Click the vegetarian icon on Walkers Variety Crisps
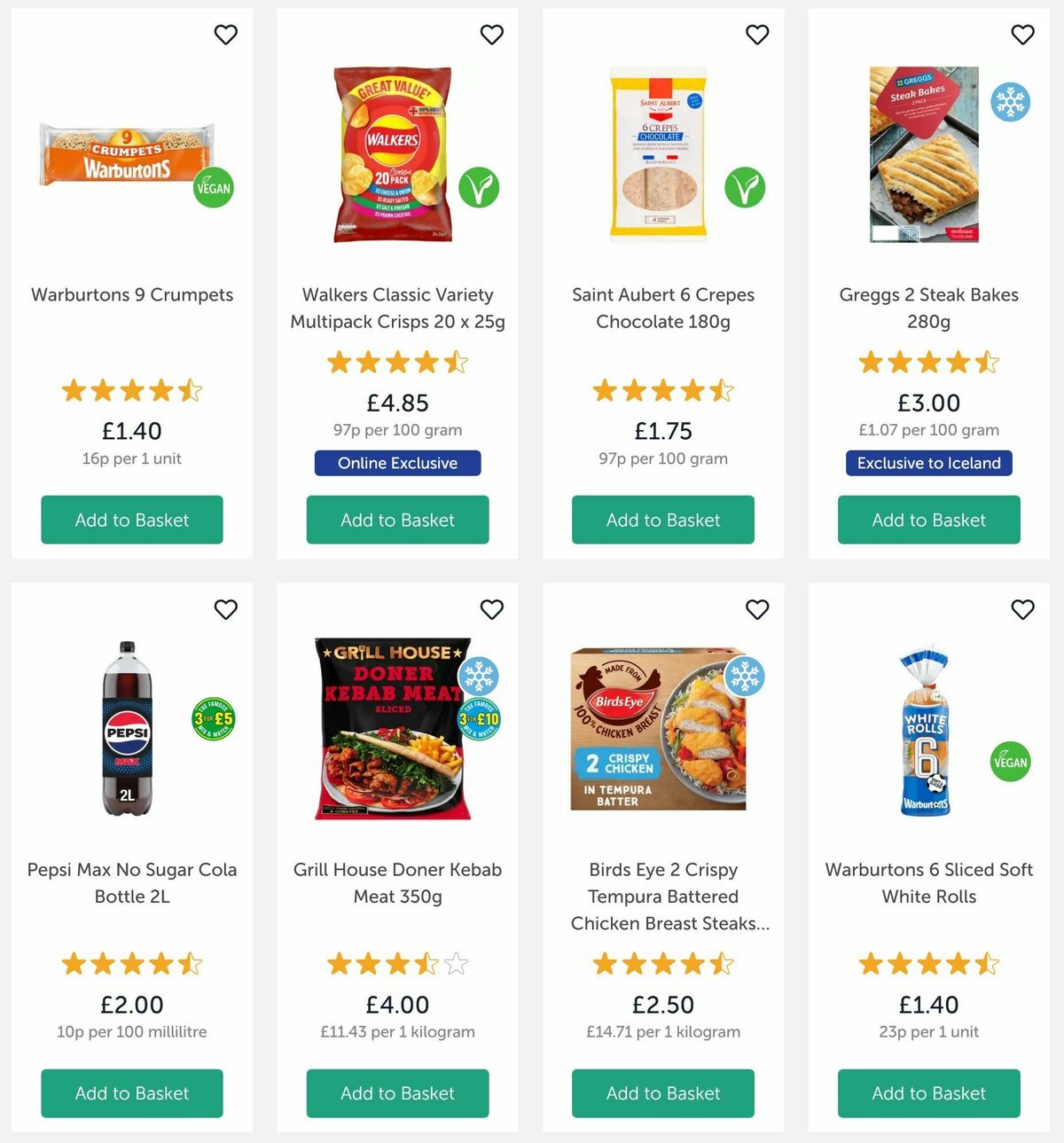This screenshot has height=1143, width=1064. pos(479,188)
